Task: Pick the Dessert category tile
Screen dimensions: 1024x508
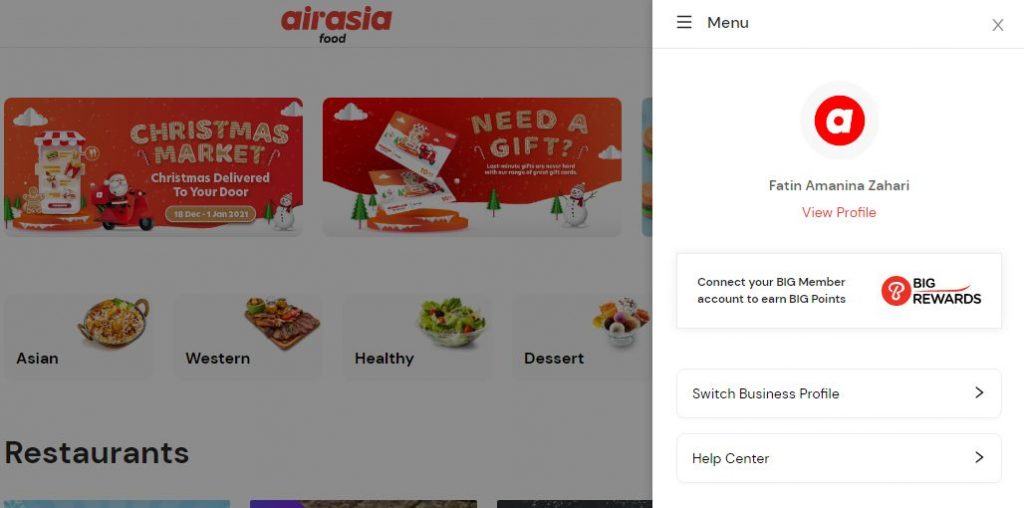Action: [581, 336]
